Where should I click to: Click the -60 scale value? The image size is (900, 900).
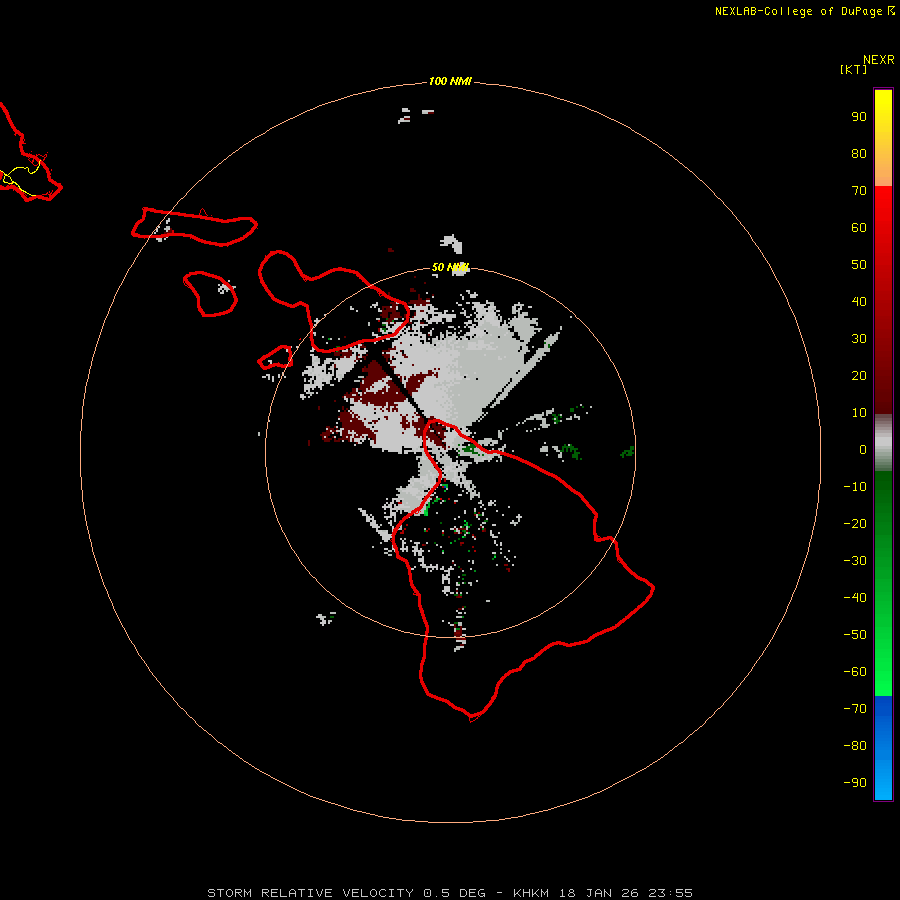coord(855,672)
